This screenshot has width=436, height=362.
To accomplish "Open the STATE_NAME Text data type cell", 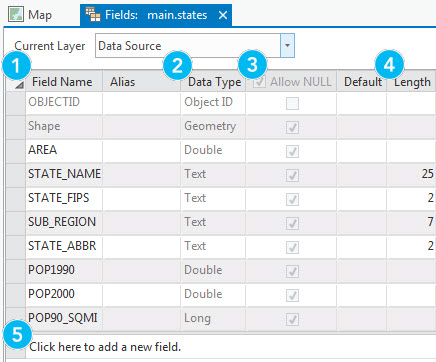I will (x=213, y=175).
